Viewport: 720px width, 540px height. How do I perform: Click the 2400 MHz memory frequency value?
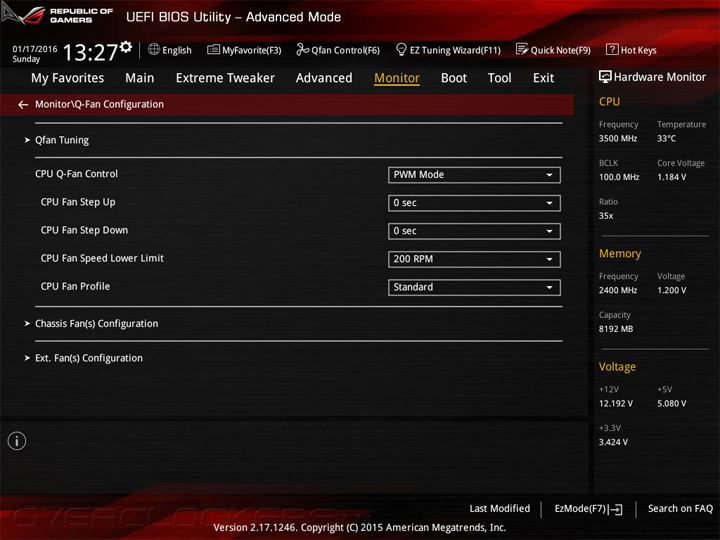click(x=618, y=290)
